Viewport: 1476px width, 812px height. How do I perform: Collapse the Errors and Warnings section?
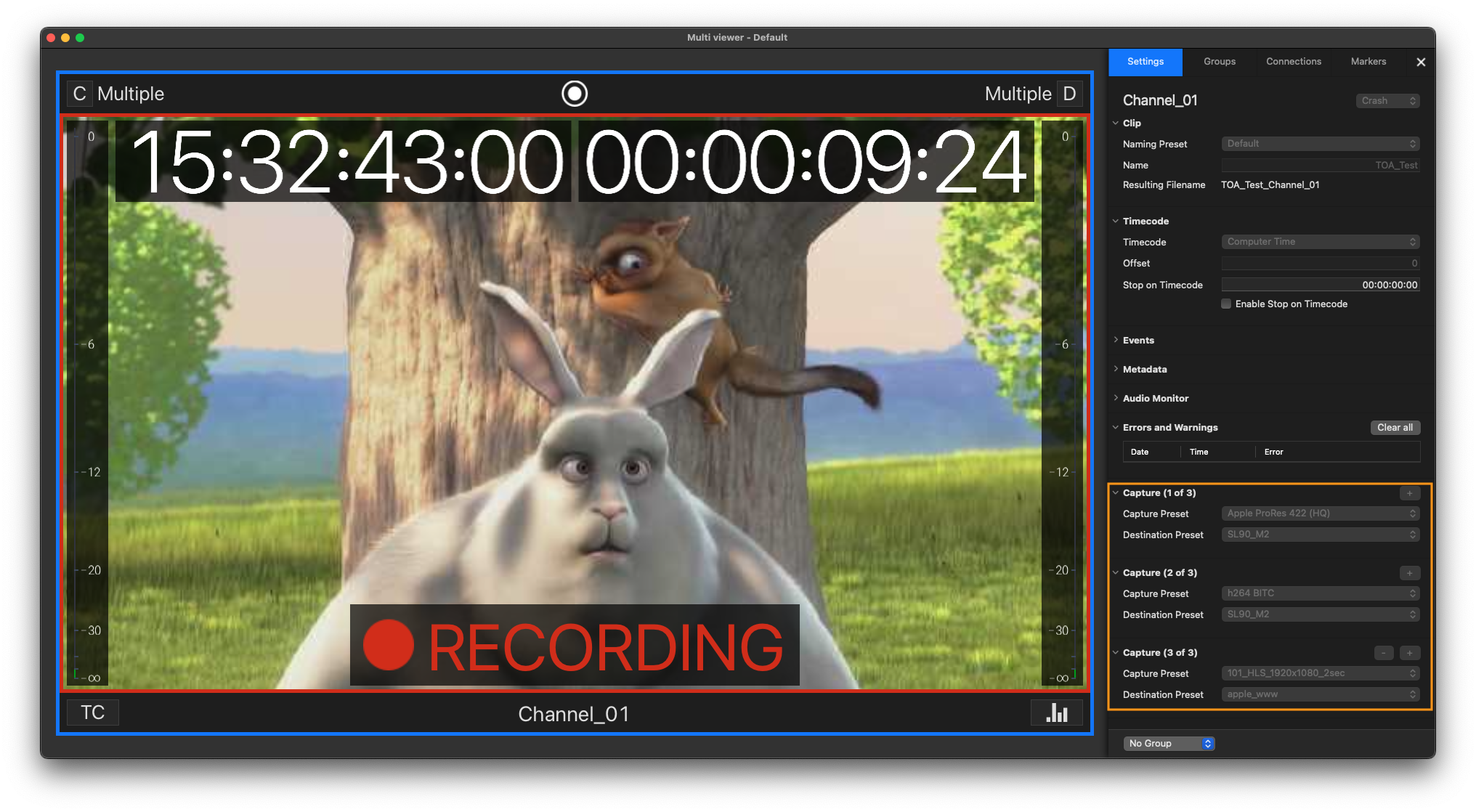1116,427
